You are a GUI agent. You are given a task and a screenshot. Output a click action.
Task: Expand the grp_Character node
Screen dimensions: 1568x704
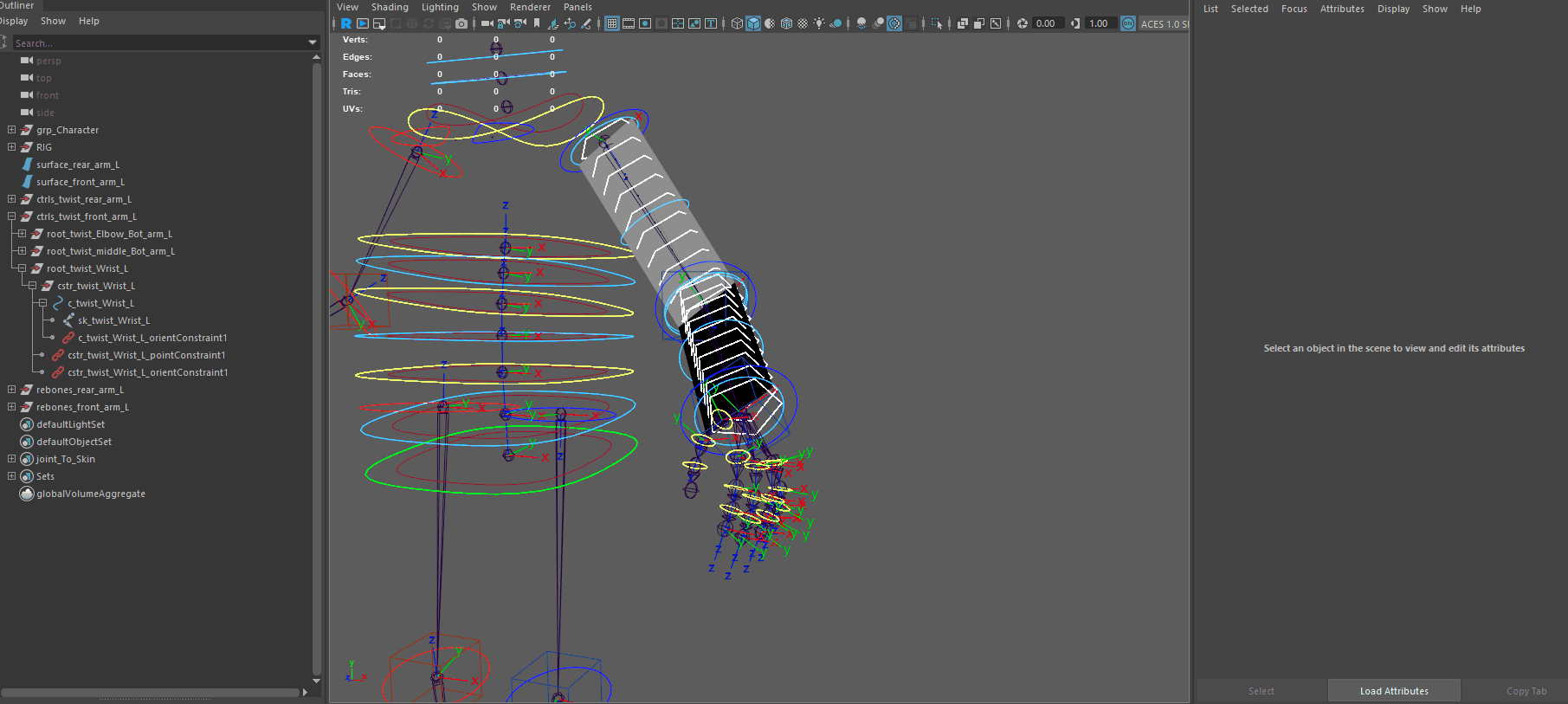(x=11, y=130)
